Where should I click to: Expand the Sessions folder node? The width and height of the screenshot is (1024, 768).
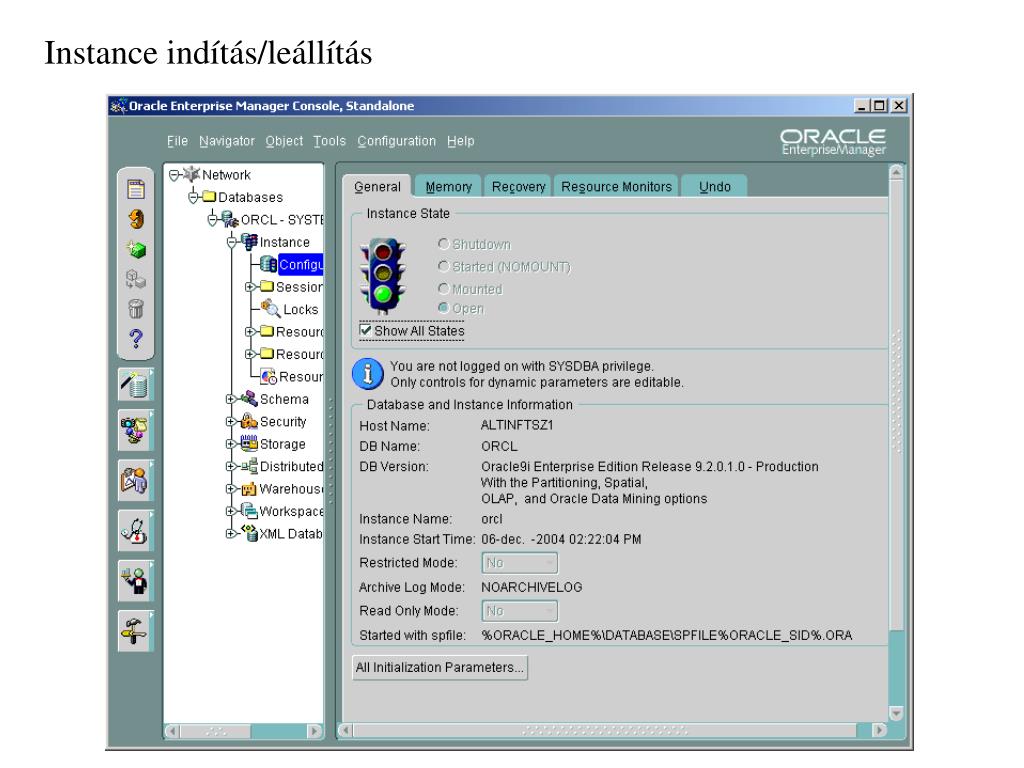click(250, 287)
